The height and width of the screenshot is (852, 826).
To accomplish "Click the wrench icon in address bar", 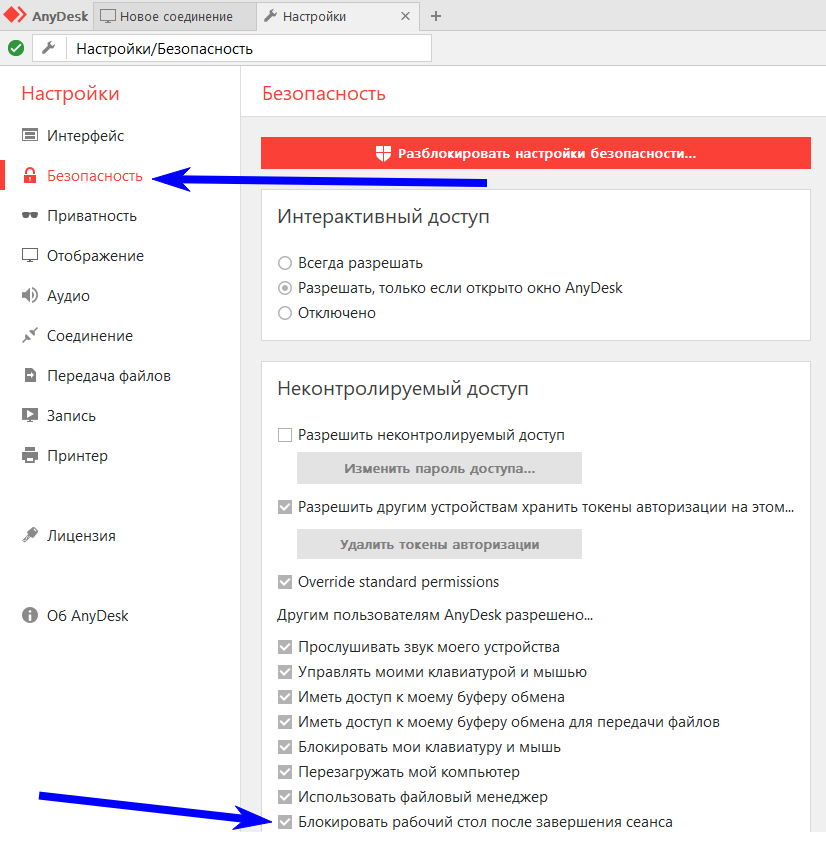I will pyautogui.click(x=49, y=48).
